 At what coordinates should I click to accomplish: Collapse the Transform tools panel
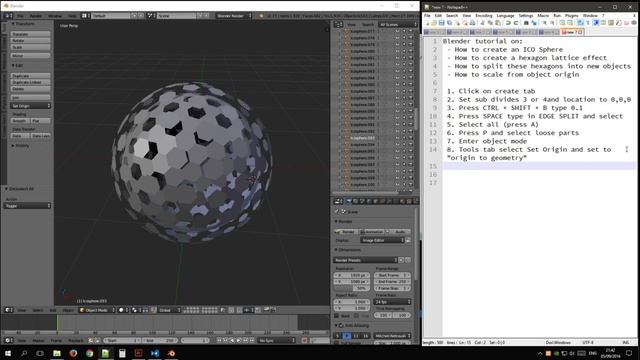pyautogui.click(x=23, y=24)
